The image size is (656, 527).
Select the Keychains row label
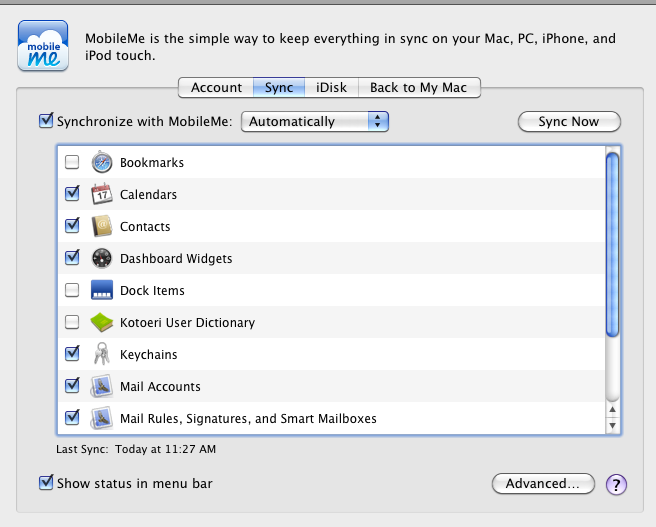click(149, 355)
